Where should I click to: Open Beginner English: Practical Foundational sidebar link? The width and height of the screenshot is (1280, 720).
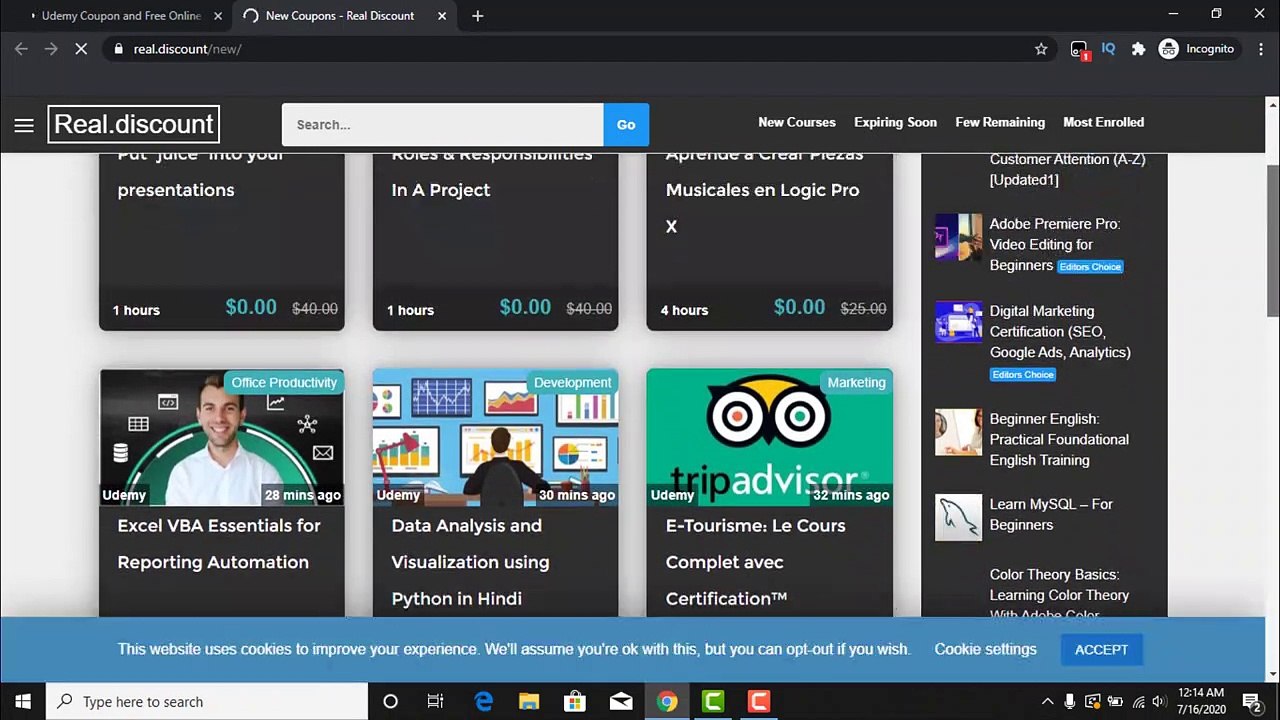tap(1059, 439)
